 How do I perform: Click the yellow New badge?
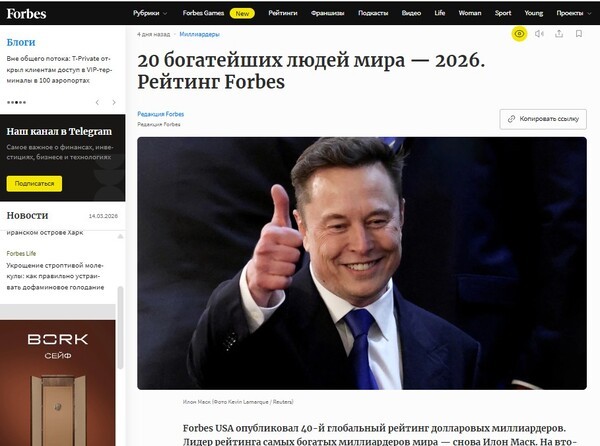coord(241,13)
